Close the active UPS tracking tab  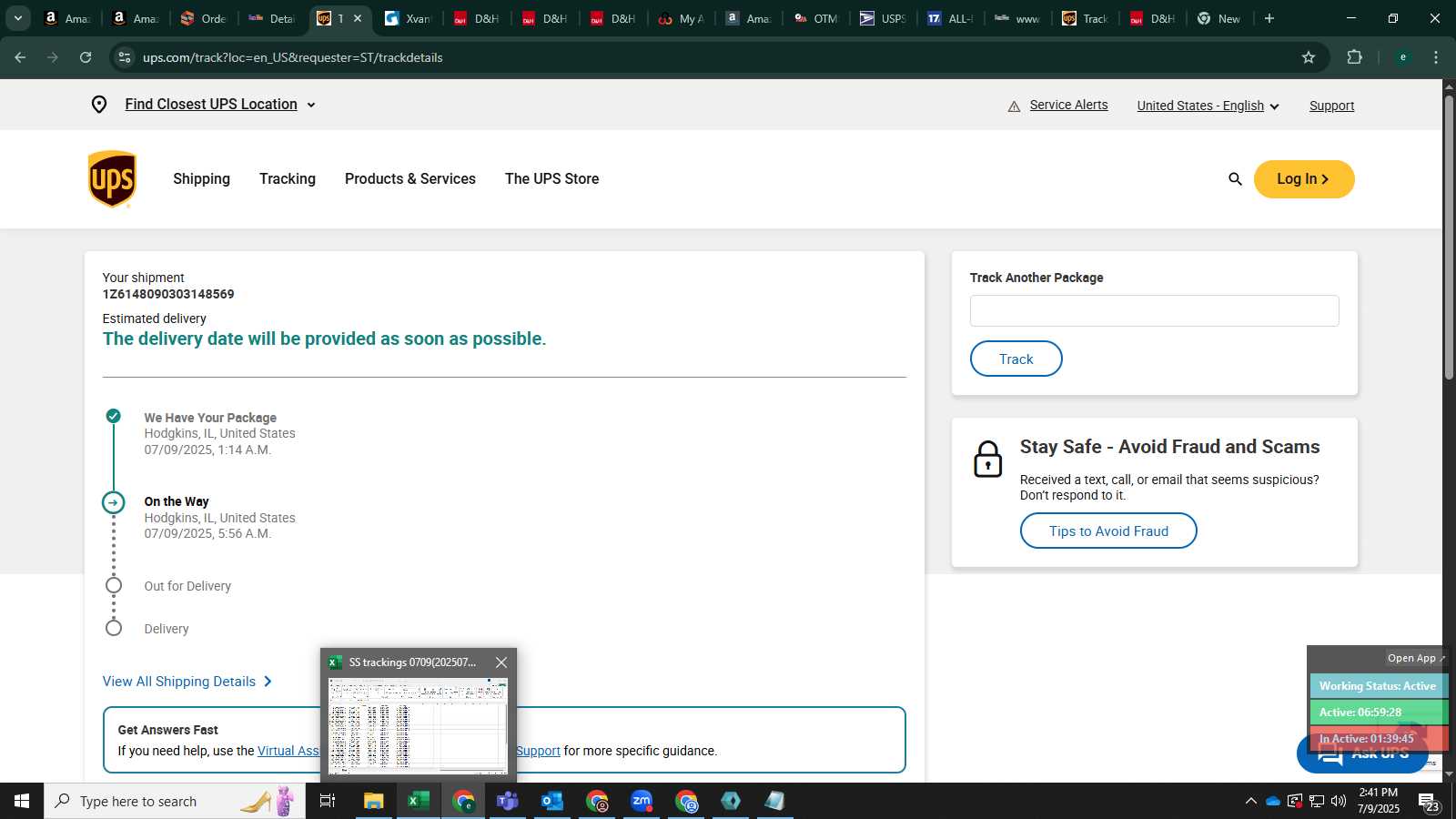coord(358,18)
